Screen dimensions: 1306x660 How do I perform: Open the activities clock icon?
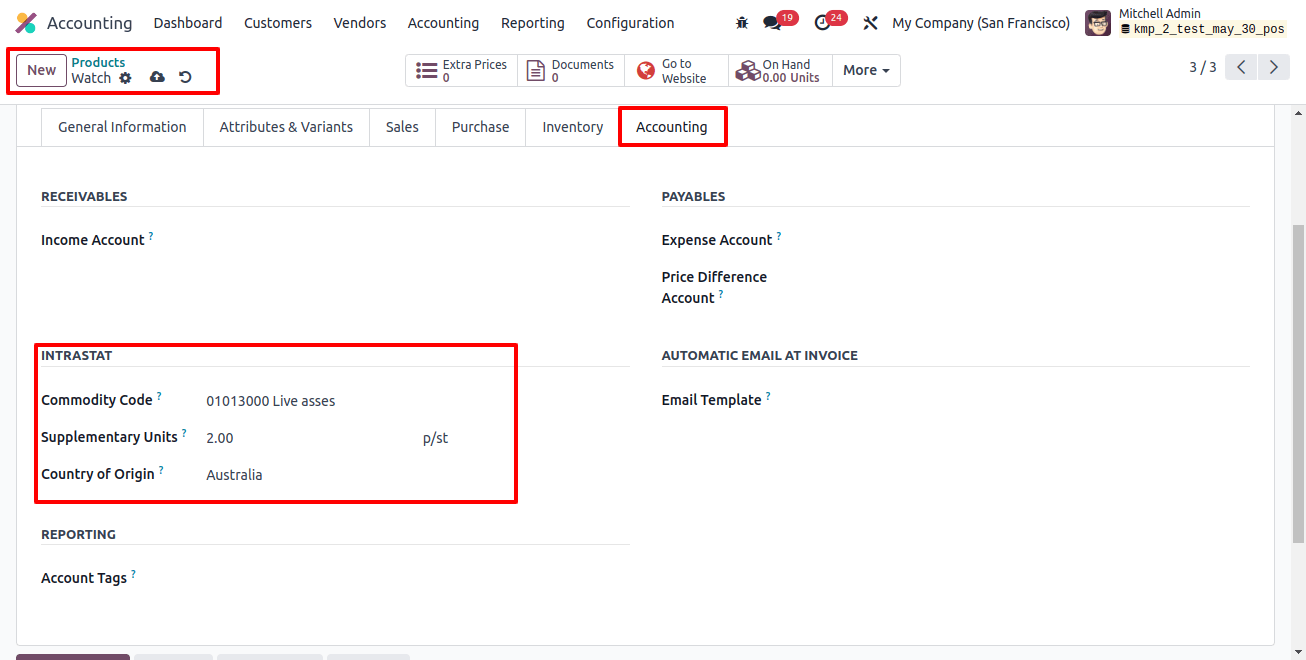[x=823, y=23]
